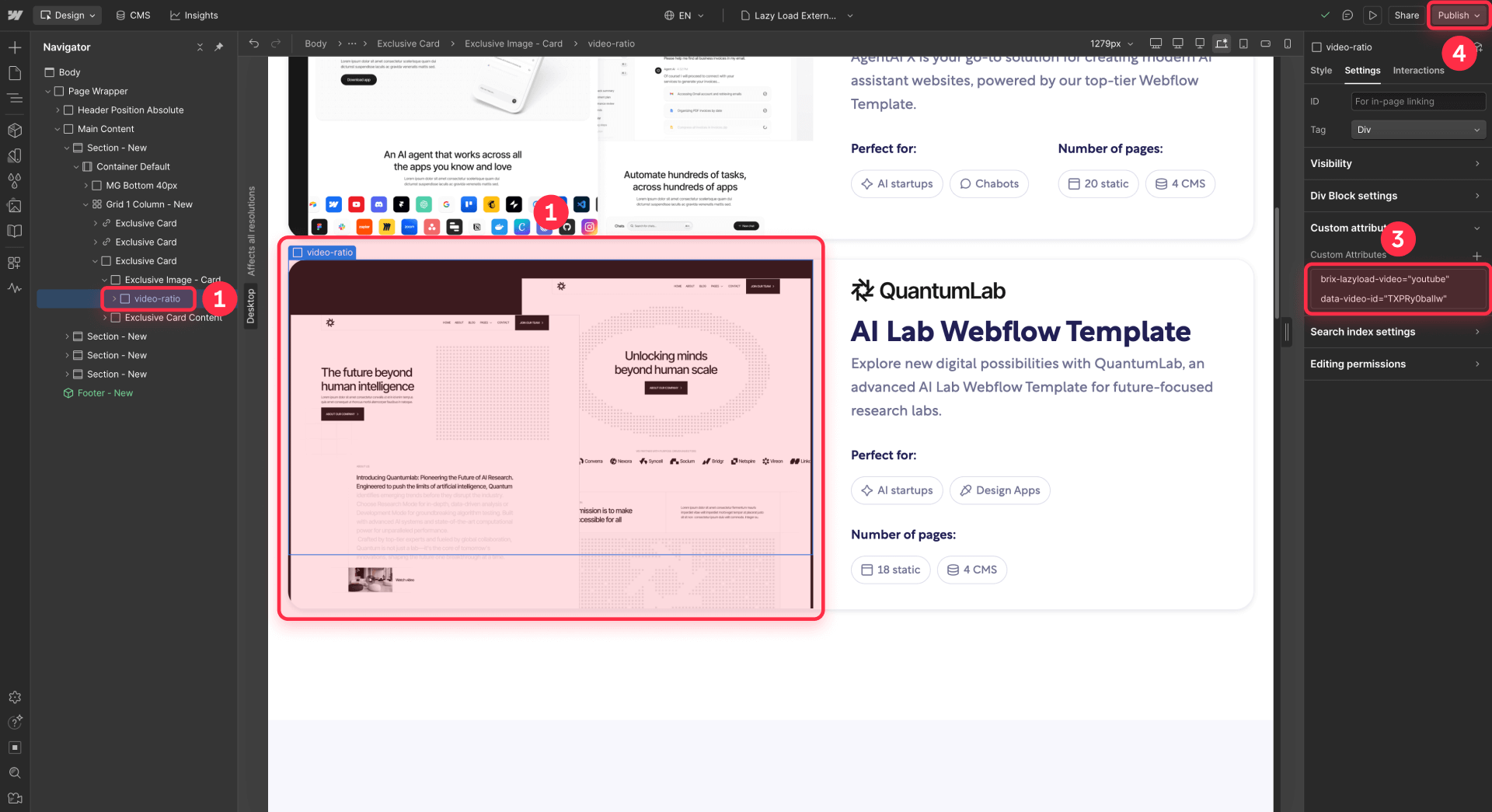The width and height of the screenshot is (1492, 812).
Task: Open the Apps grid icon
Action: pos(15,263)
